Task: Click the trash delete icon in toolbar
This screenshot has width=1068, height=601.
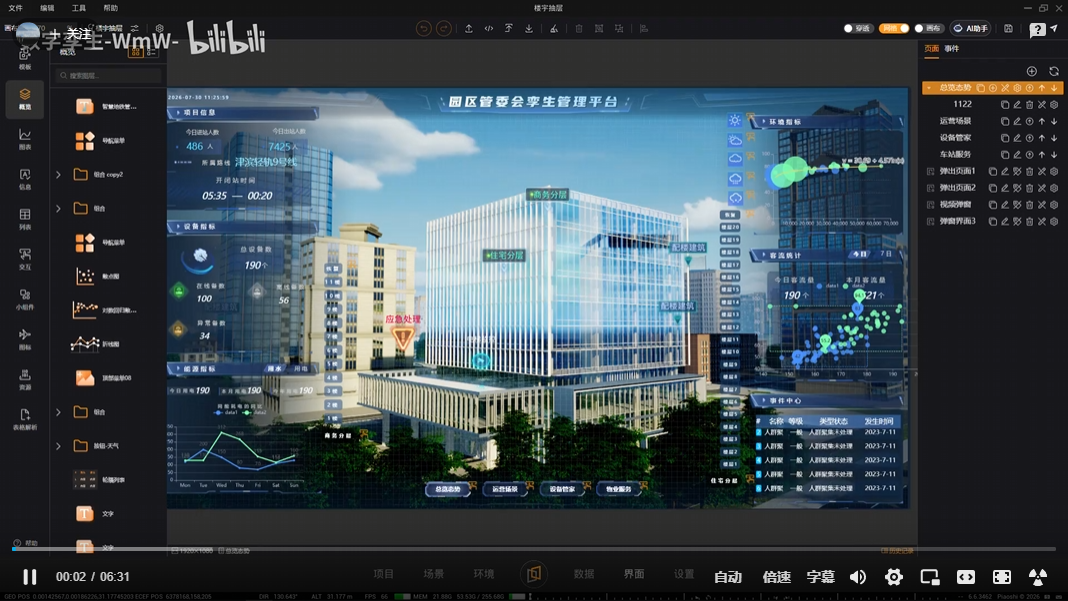Action: (579, 29)
